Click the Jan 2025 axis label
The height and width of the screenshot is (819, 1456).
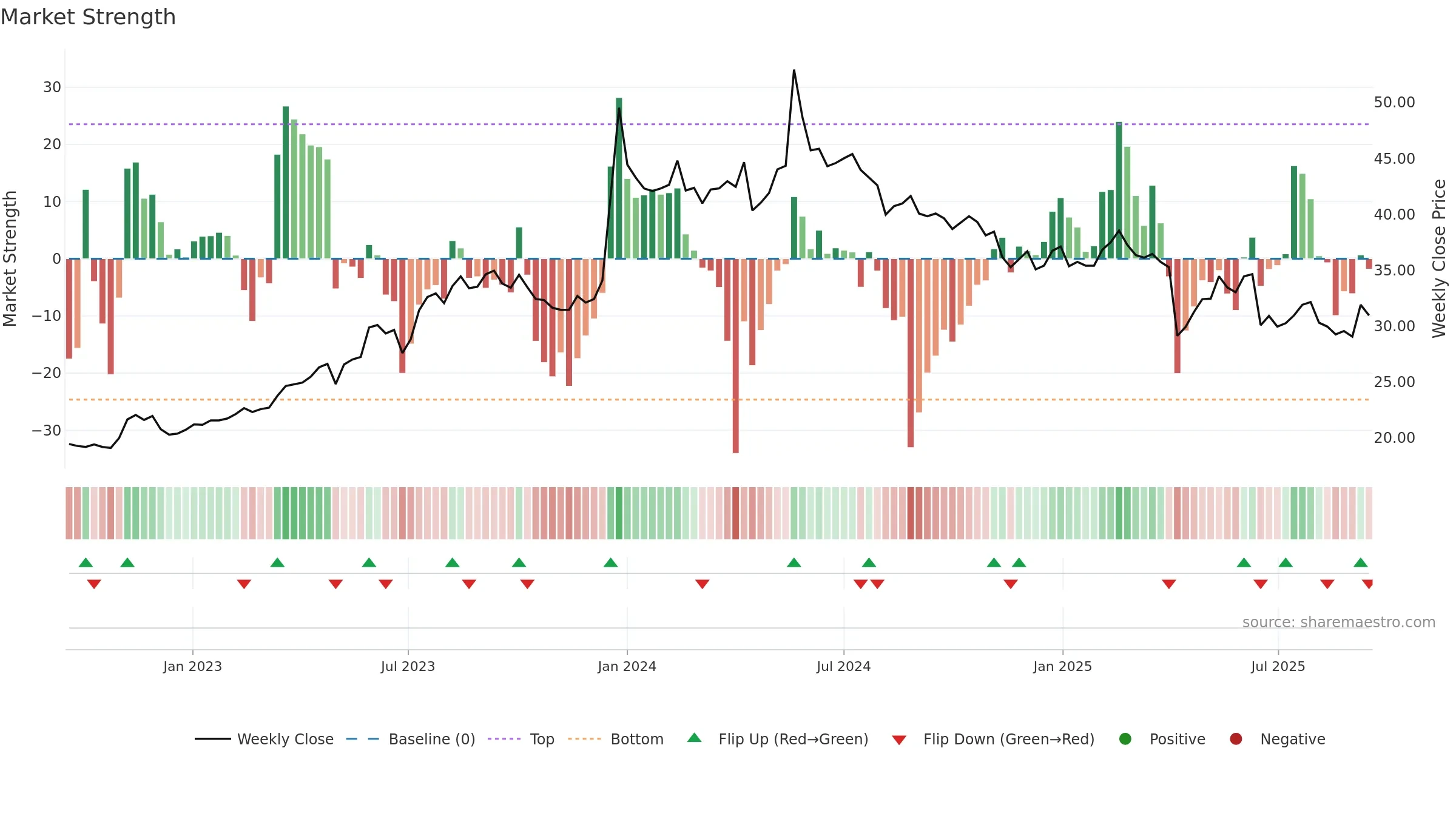[x=1062, y=666]
